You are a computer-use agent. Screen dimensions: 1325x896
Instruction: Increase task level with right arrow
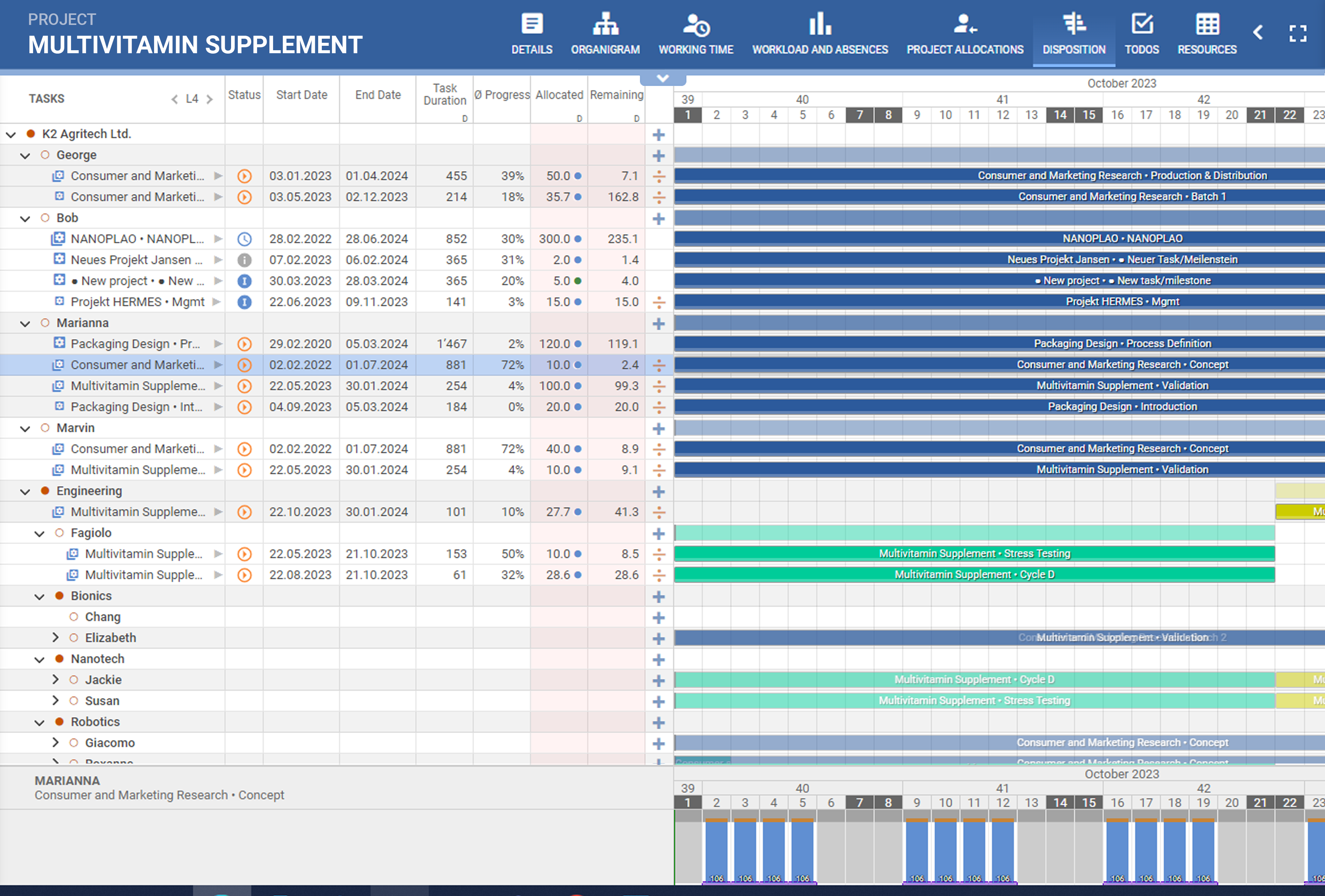click(209, 99)
